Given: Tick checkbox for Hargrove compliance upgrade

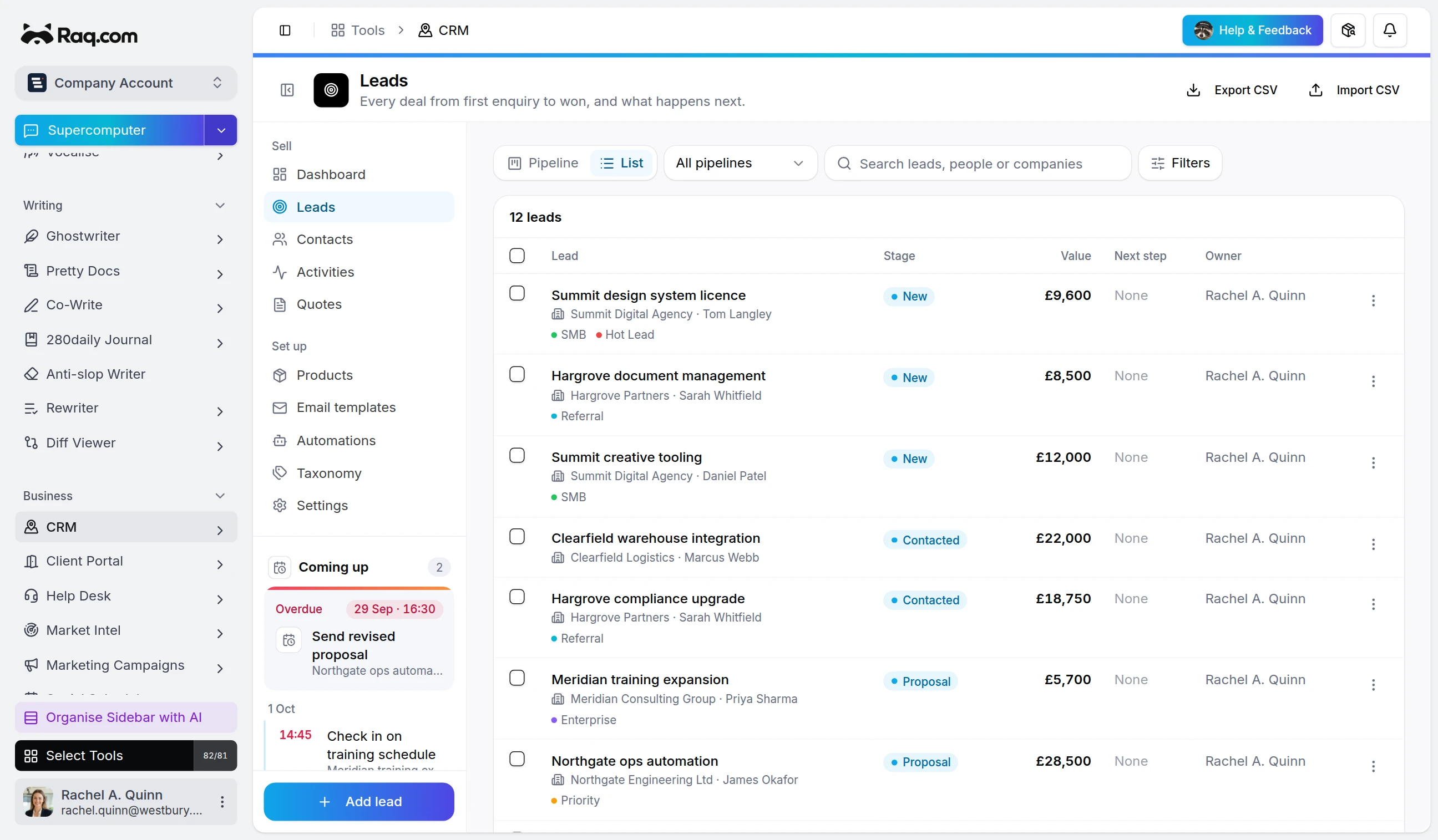Looking at the screenshot, I should pos(517,597).
